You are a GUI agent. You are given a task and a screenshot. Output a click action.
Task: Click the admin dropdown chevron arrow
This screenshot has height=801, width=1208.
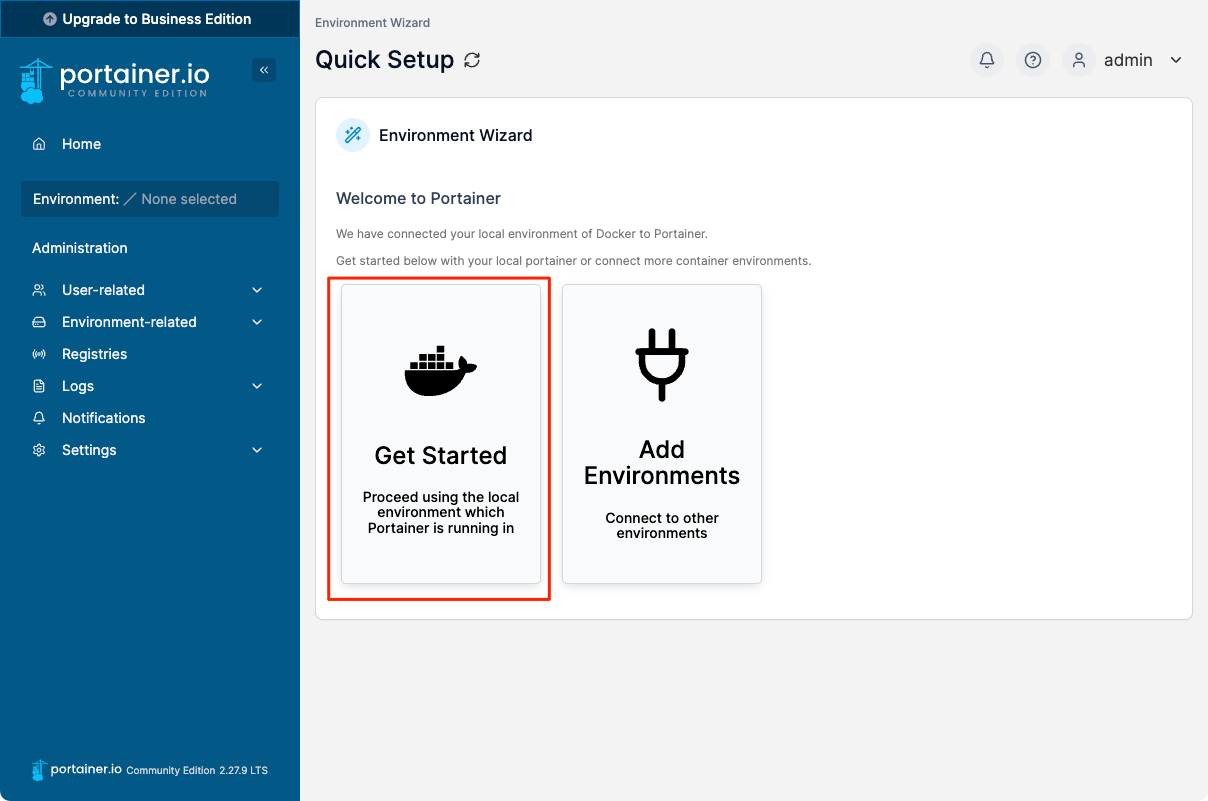tap(1176, 60)
